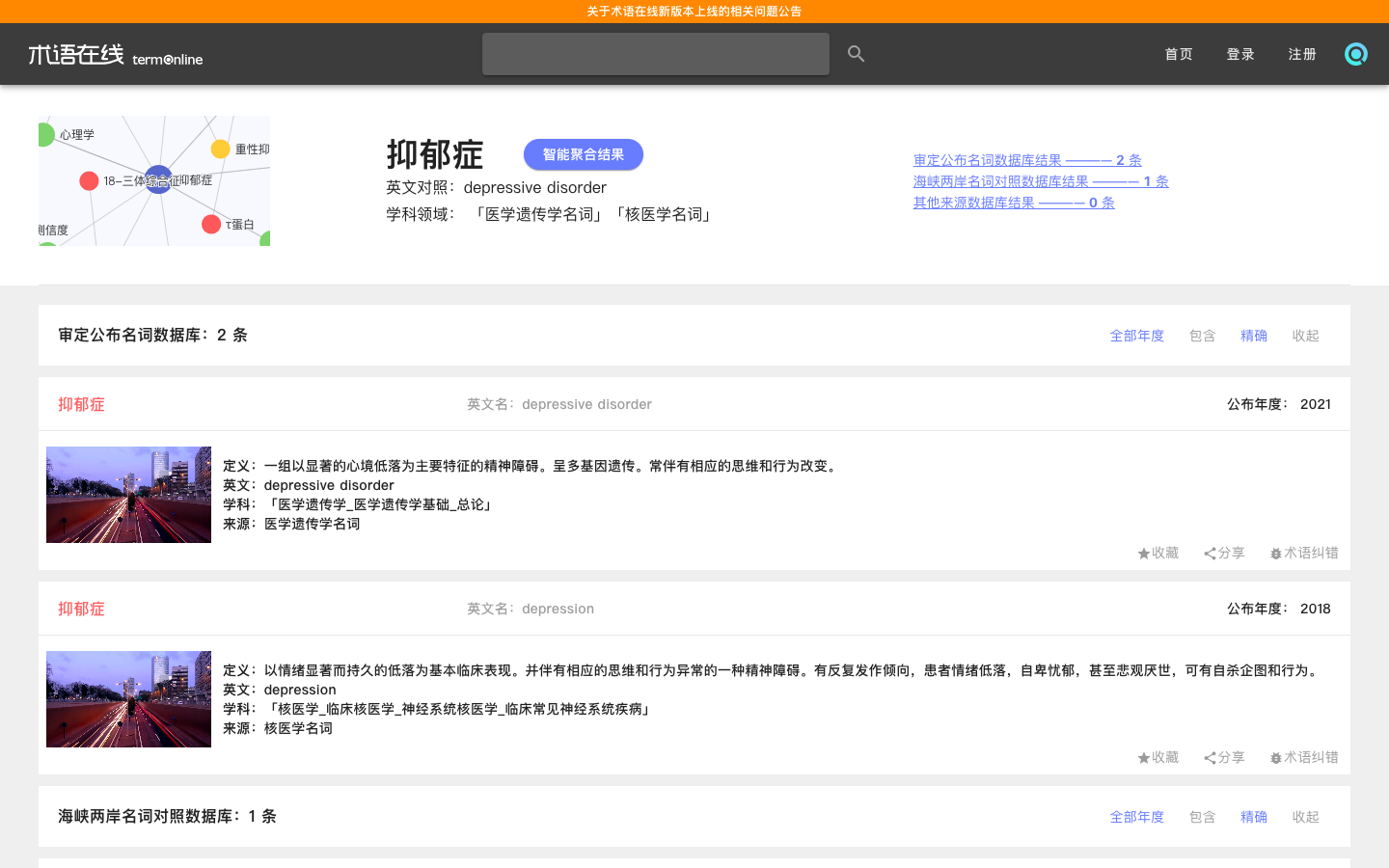Favorite the 2021 depressive disorder entry

click(x=1157, y=553)
